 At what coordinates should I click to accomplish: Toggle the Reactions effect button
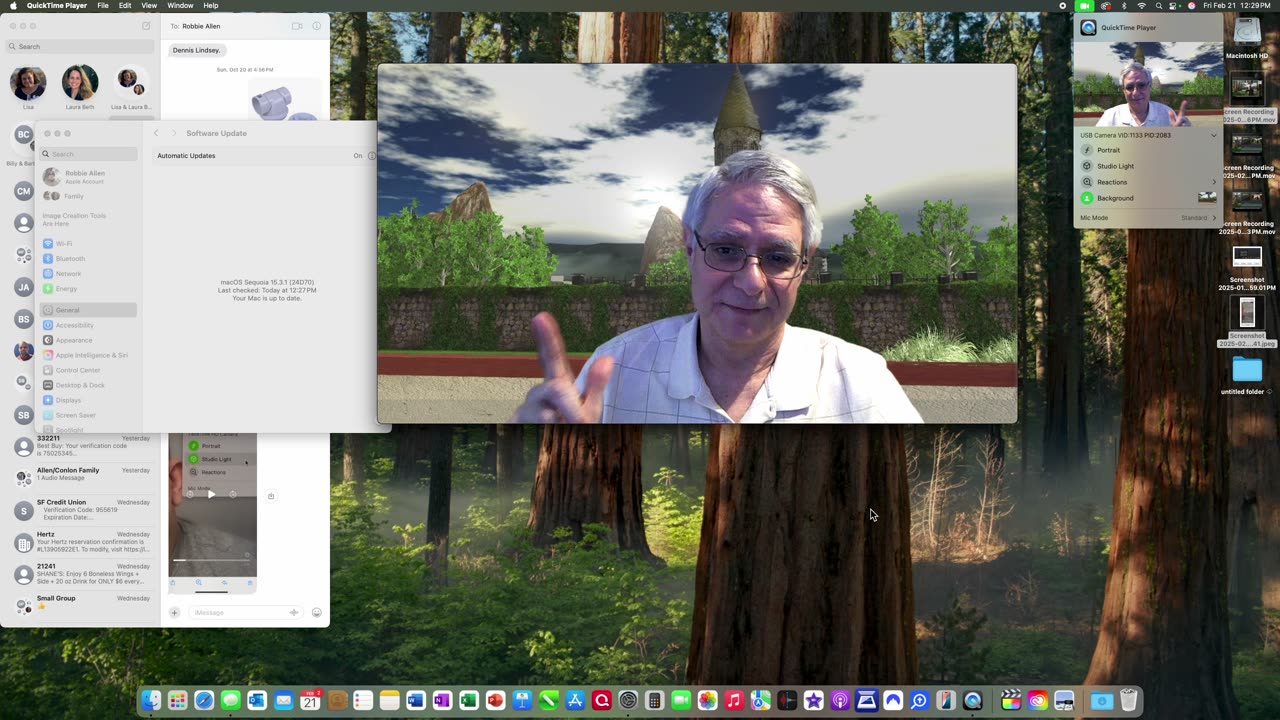coord(1087,182)
